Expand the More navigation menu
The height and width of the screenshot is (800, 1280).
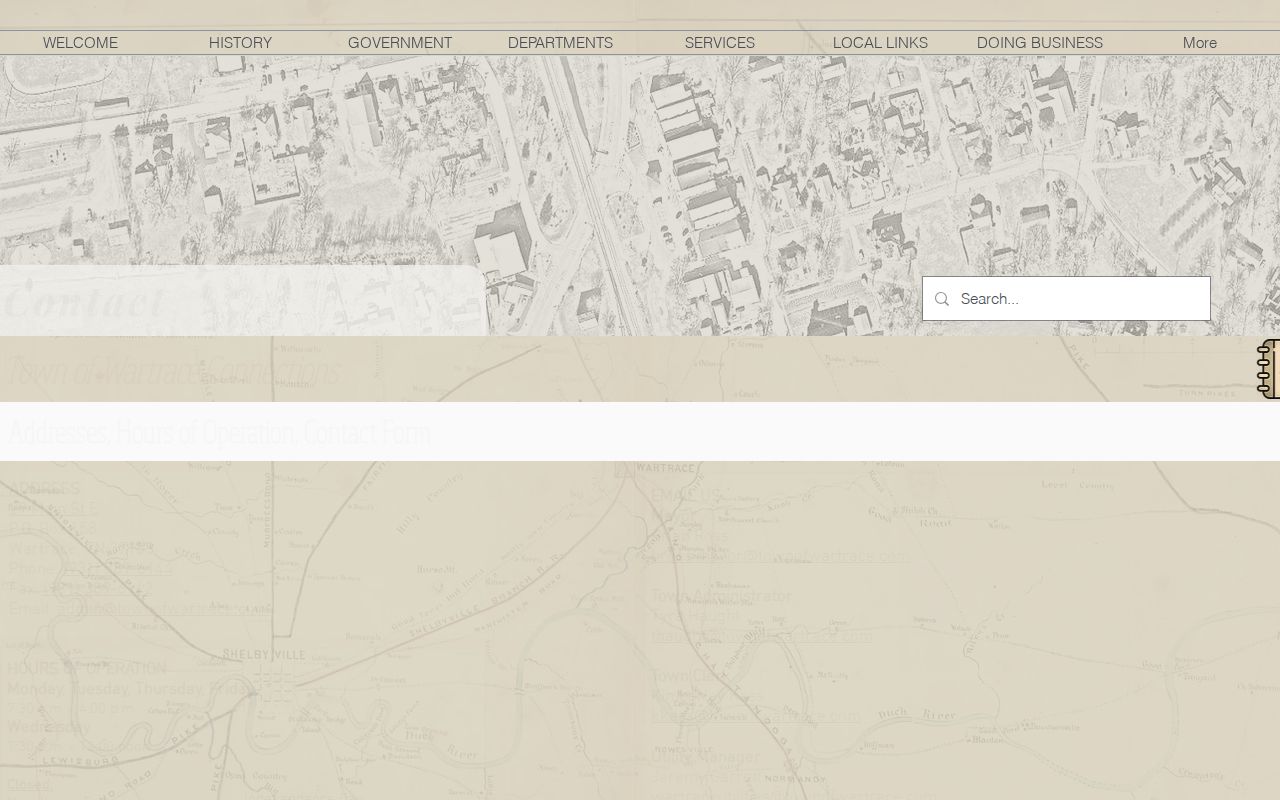tap(1200, 43)
